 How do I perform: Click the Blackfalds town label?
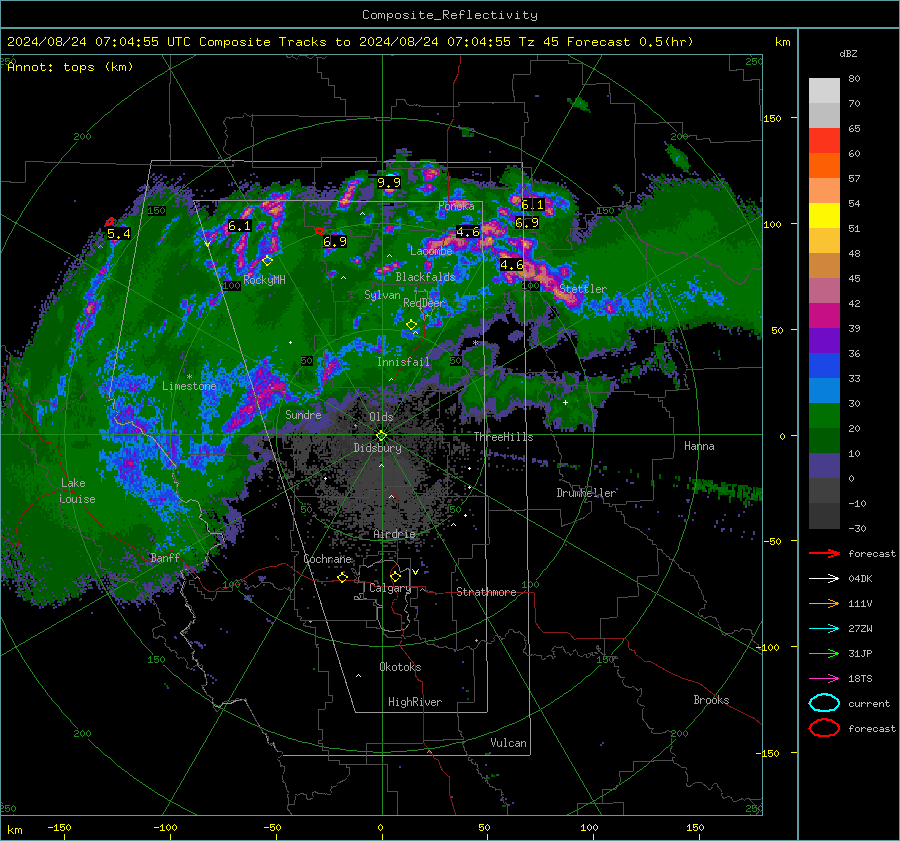(x=425, y=277)
